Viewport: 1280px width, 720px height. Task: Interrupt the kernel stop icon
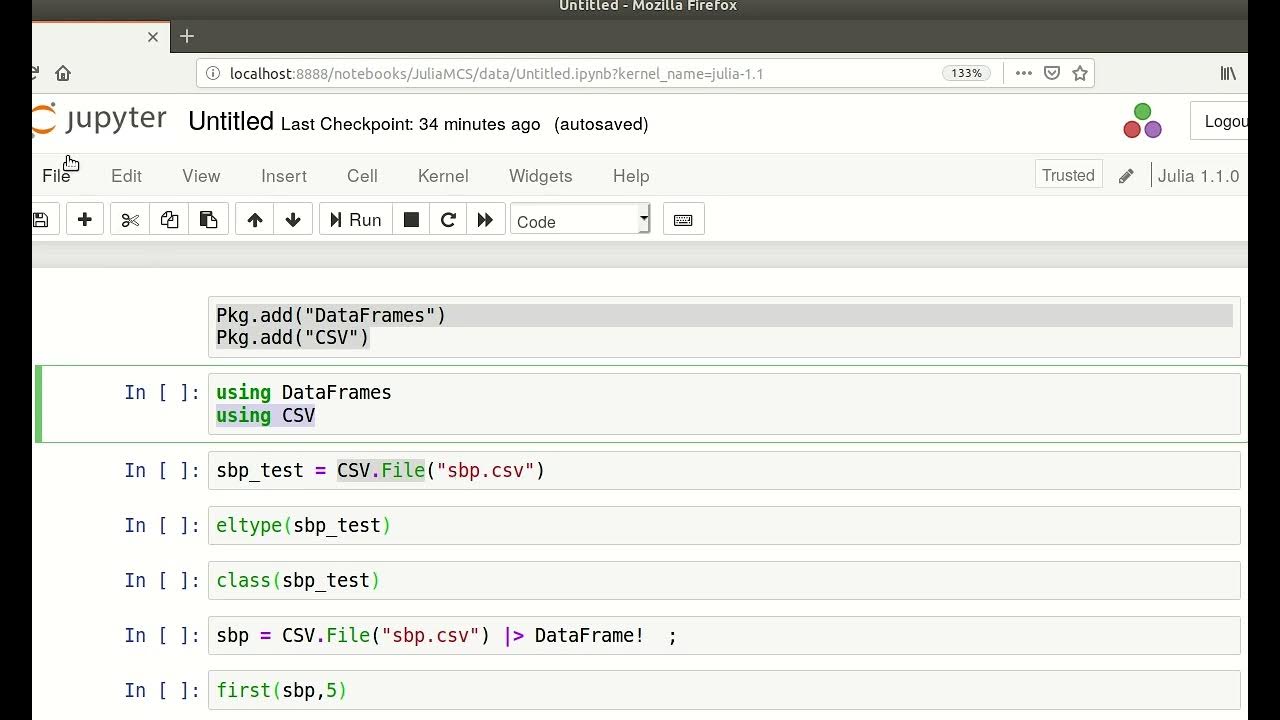411,220
